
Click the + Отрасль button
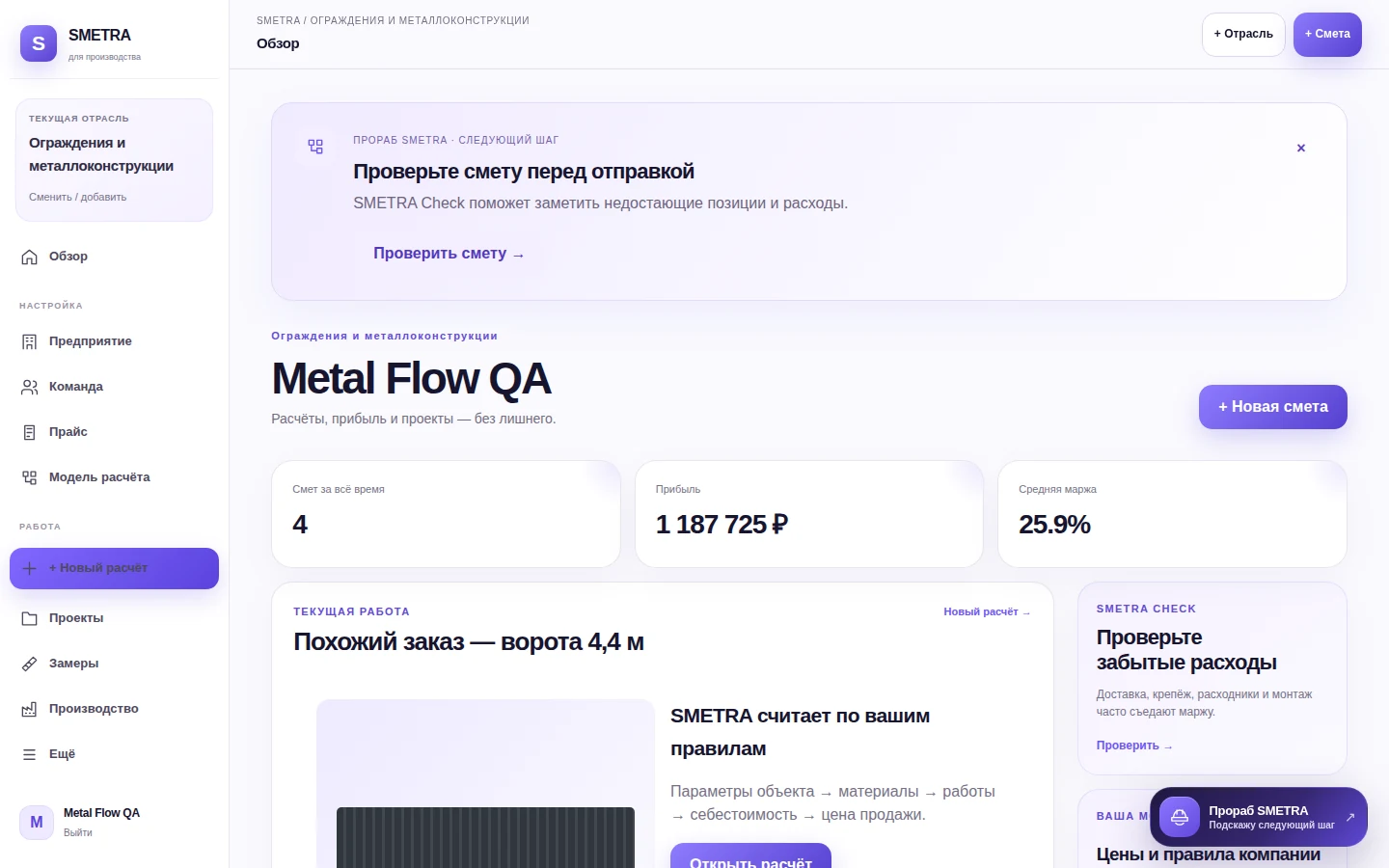1243,35
